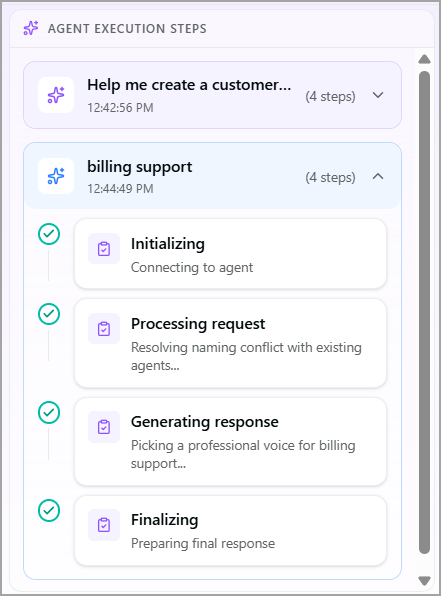Screen dimensions: 441x596
Task: Click the scrollbar down arrow
Action: coord(424,581)
